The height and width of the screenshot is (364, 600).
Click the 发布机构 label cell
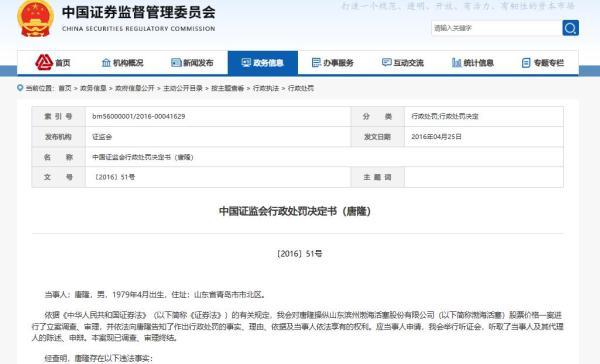(59, 137)
